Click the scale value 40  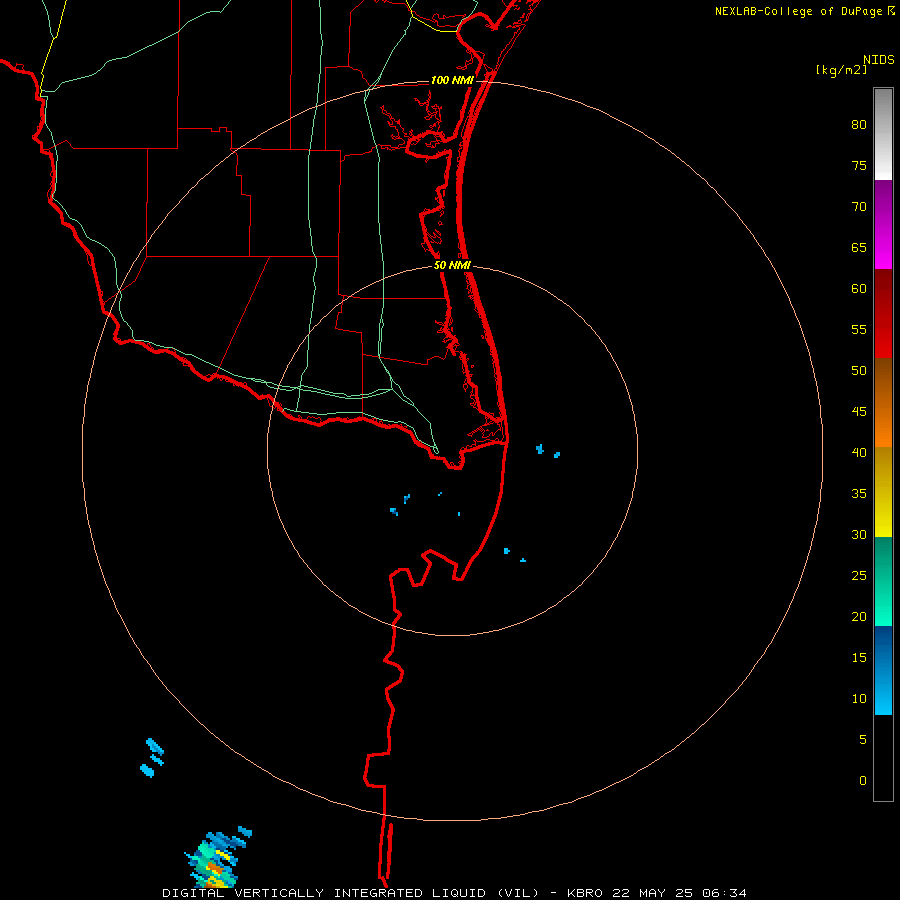point(859,453)
